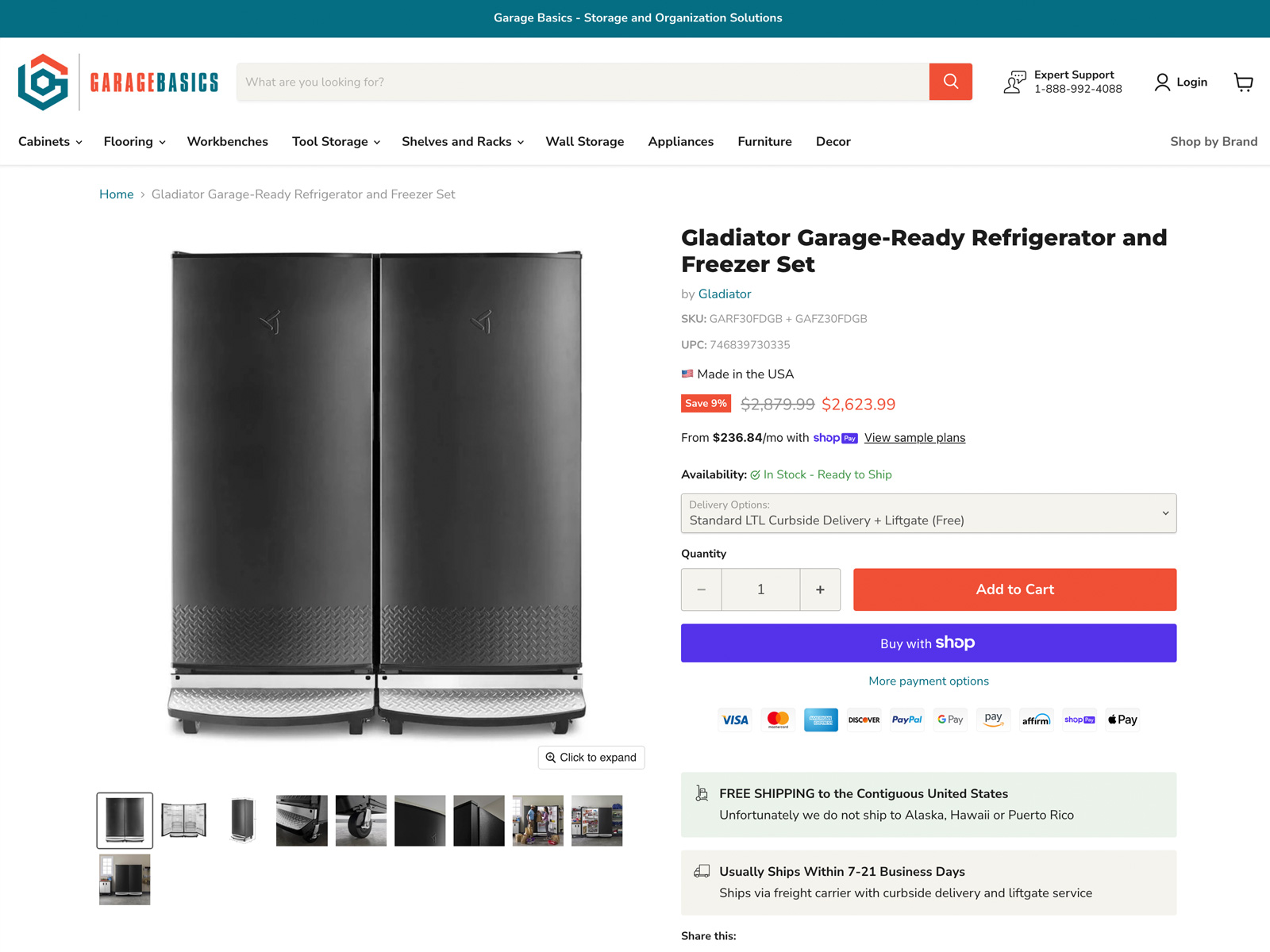Go to Shop by Brand
The image size is (1270, 952).
1214,142
